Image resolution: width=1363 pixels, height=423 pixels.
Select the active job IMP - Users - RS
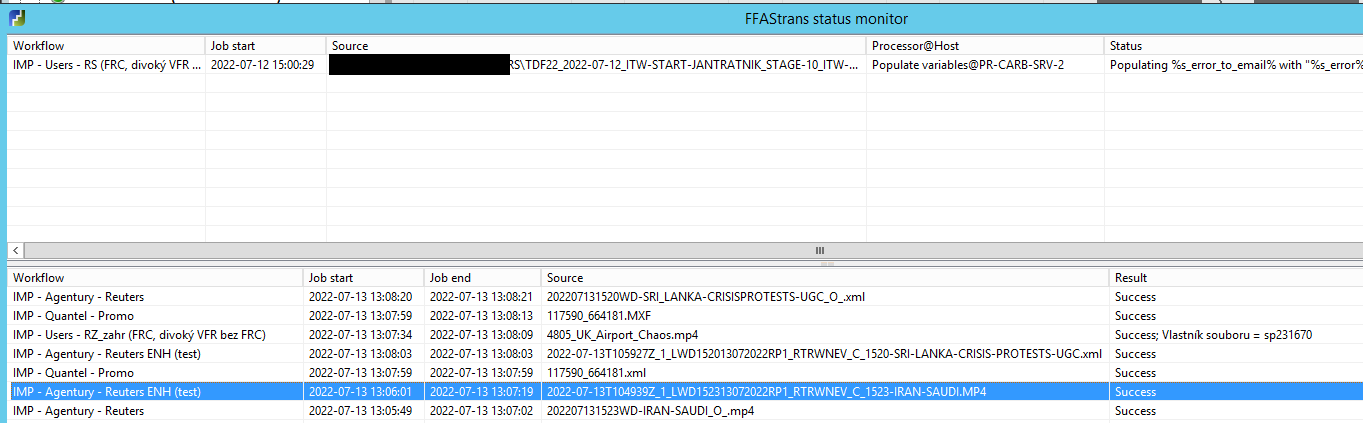107,65
